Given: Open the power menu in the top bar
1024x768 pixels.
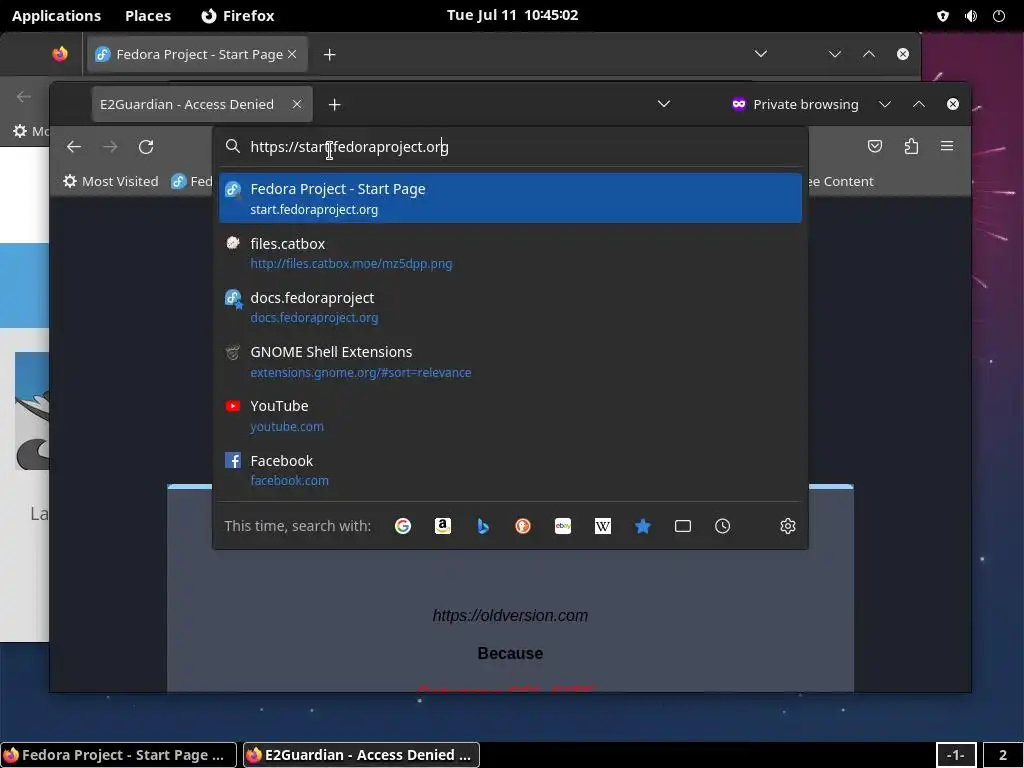Looking at the screenshot, I should click(x=999, y=16).
